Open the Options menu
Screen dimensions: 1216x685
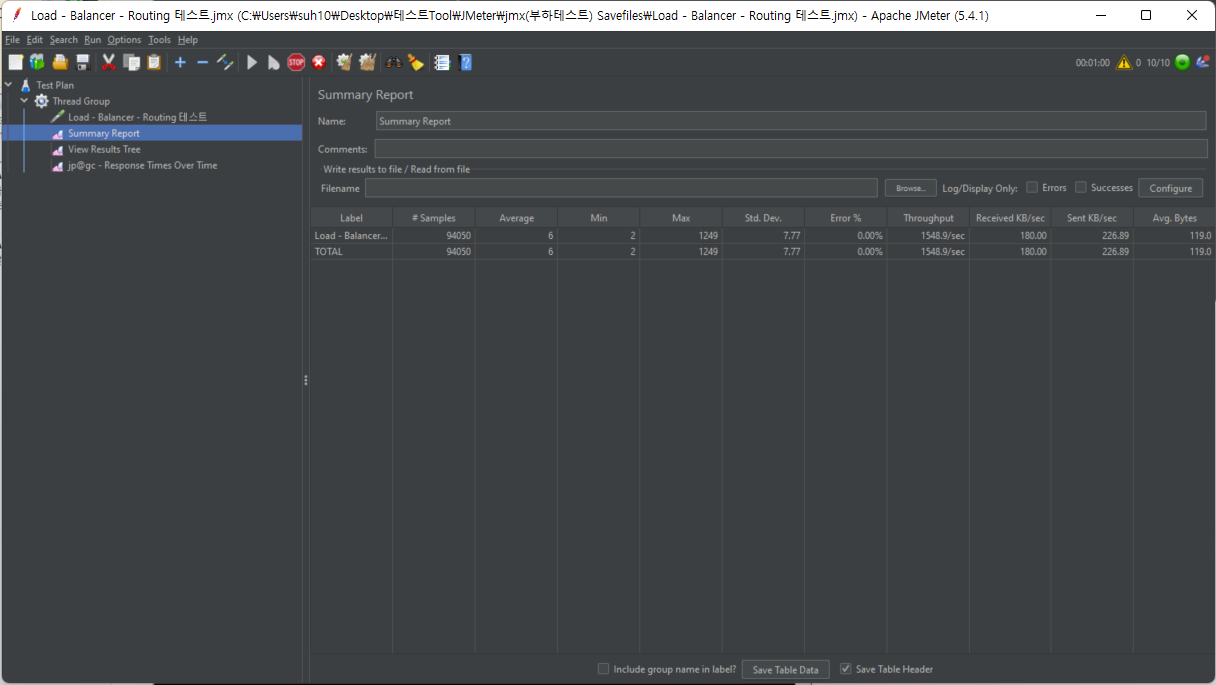[x=124, y=40]
